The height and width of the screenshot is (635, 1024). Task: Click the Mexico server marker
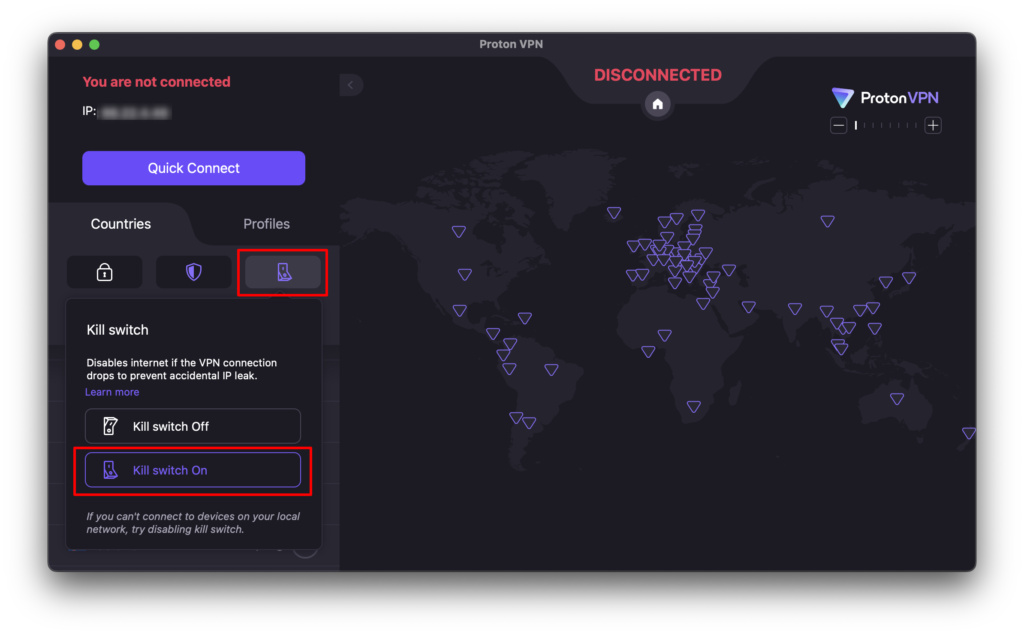click(x=460, y=310)
